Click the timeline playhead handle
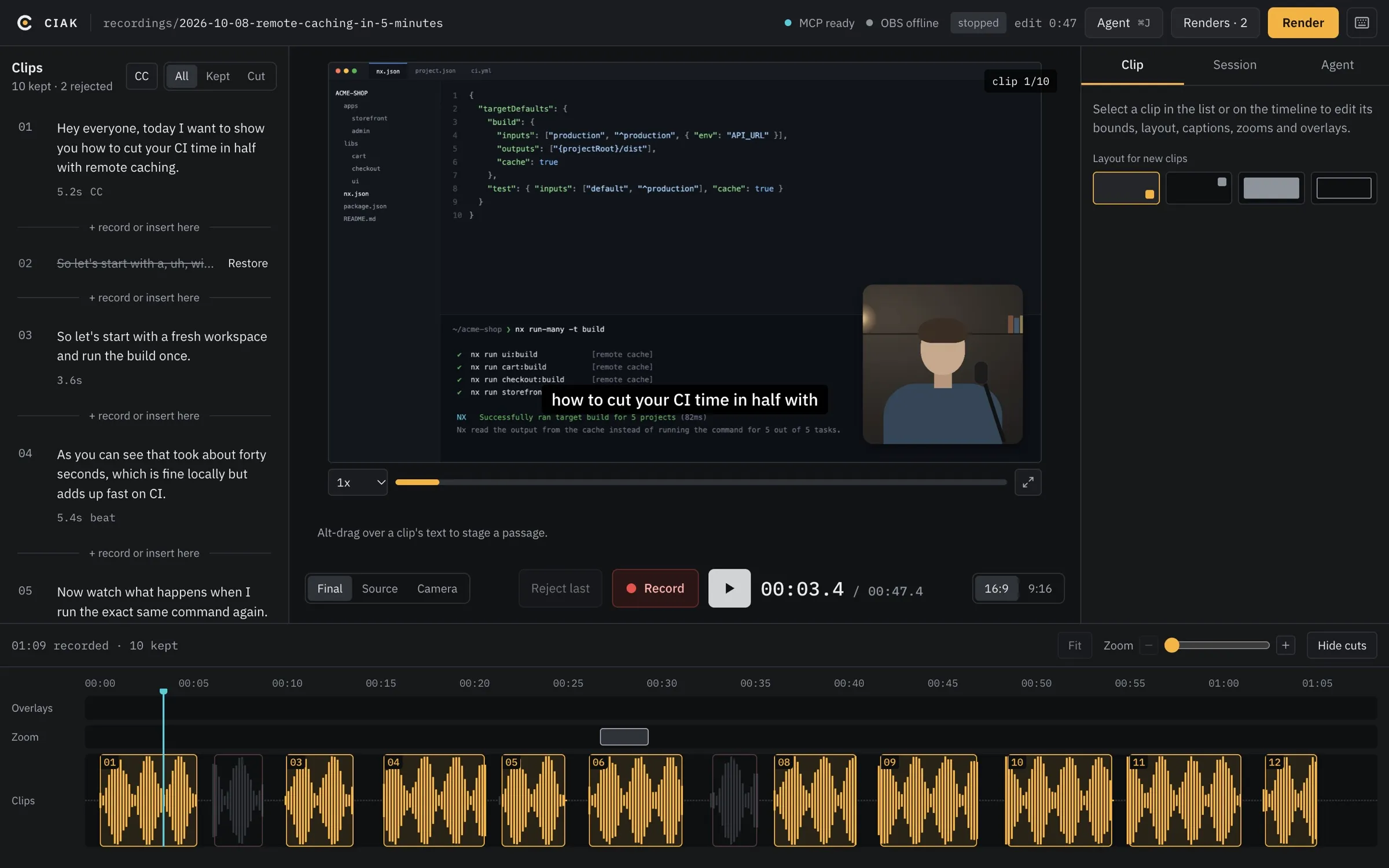This screenshot has height=868, width=1389. [x=164, y=692]
